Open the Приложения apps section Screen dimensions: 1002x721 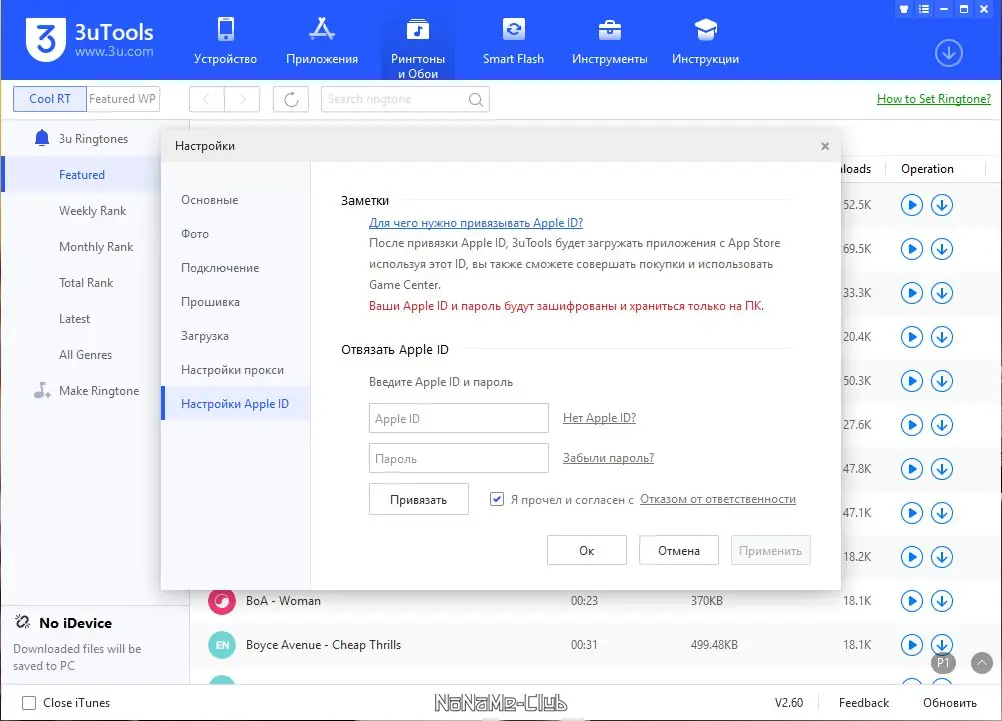[x=321, y=41]
